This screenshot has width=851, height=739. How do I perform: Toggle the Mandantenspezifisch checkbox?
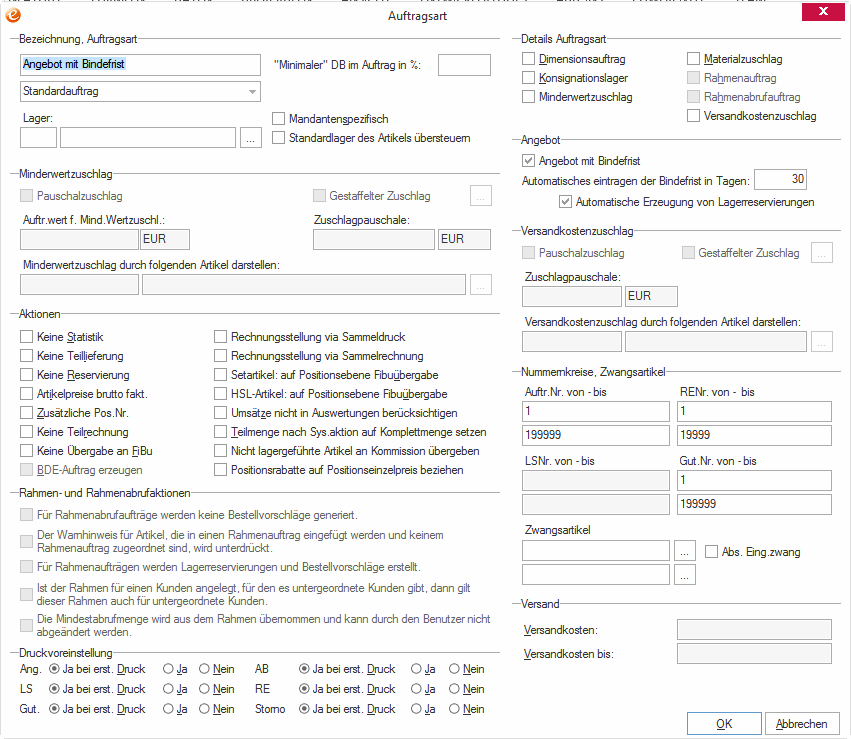278,119
